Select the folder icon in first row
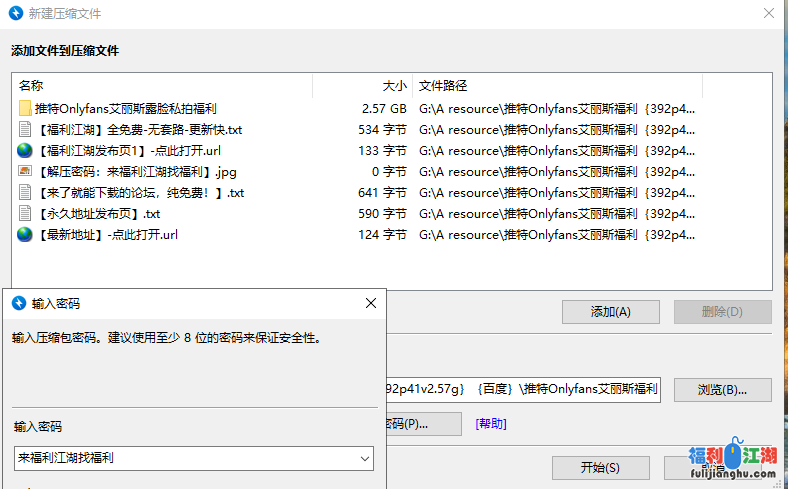The image size is (788, 489). 25,108
